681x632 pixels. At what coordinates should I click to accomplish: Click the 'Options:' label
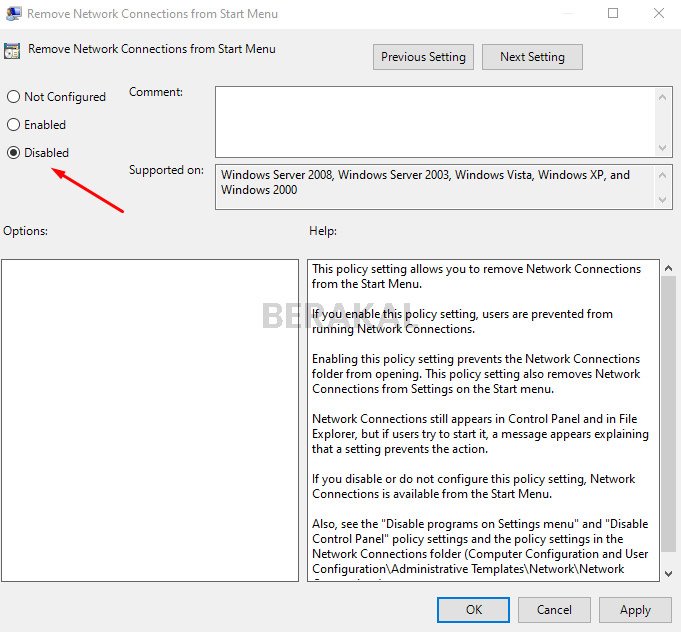[x=25, y=231]
